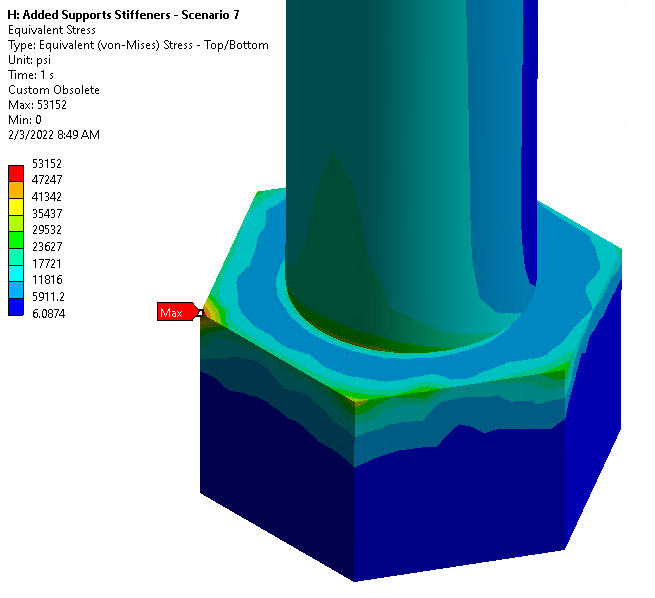
Task: Click legend value 35437
Action: tap(47, 213)
